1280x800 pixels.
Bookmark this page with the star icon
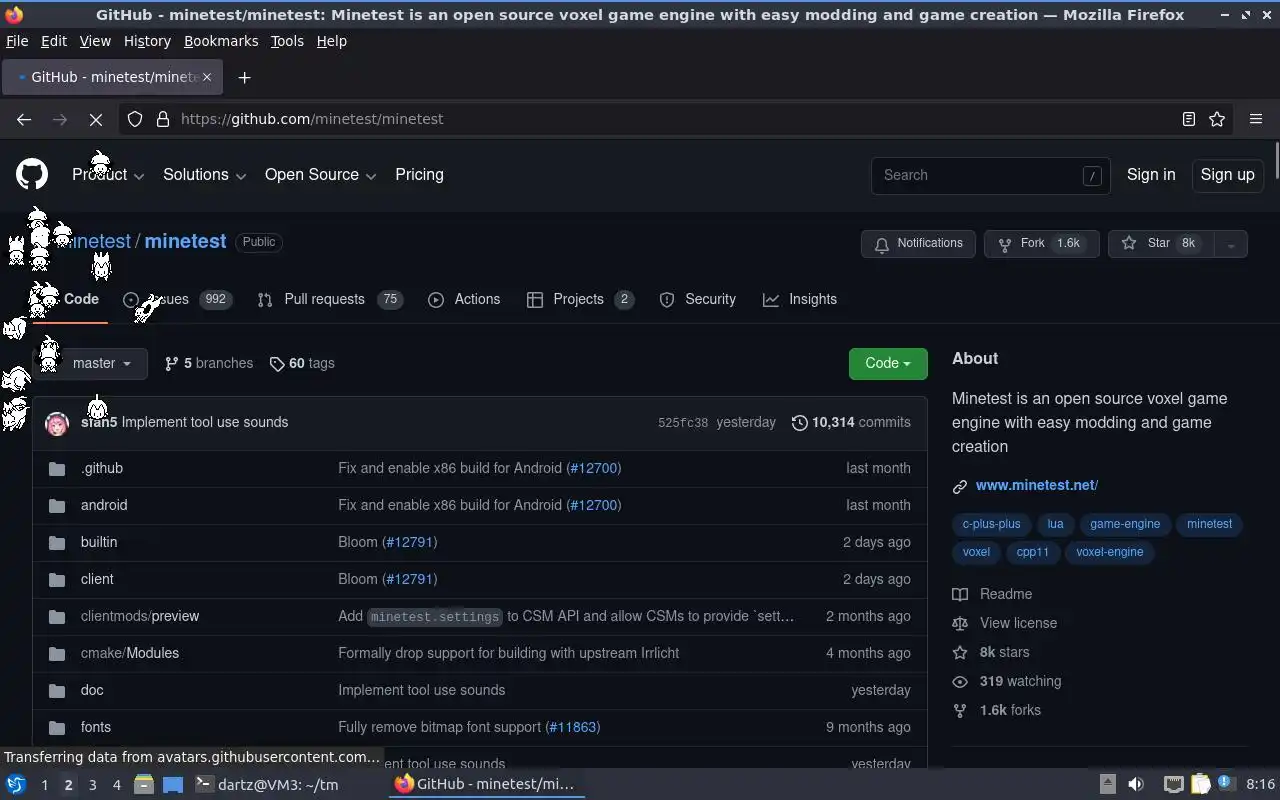pyautogui.click(x=1217, y=119)
